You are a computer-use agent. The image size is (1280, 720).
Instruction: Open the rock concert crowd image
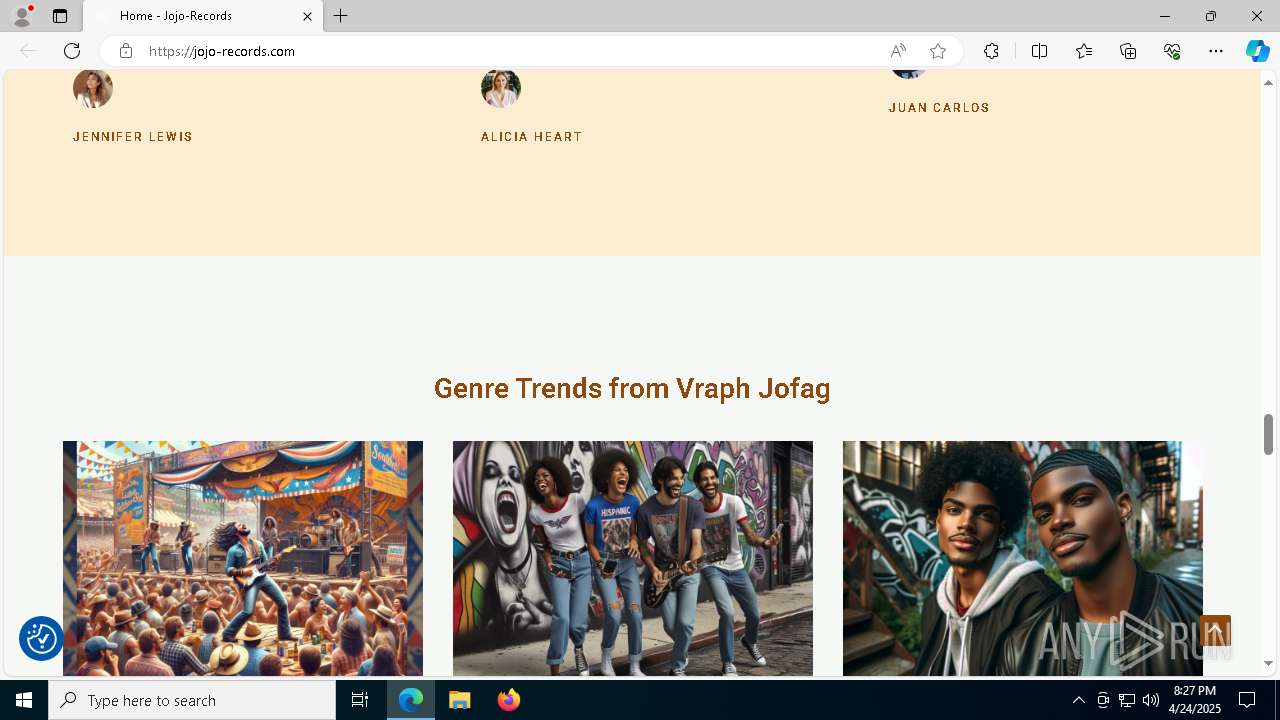pos(243,558)
